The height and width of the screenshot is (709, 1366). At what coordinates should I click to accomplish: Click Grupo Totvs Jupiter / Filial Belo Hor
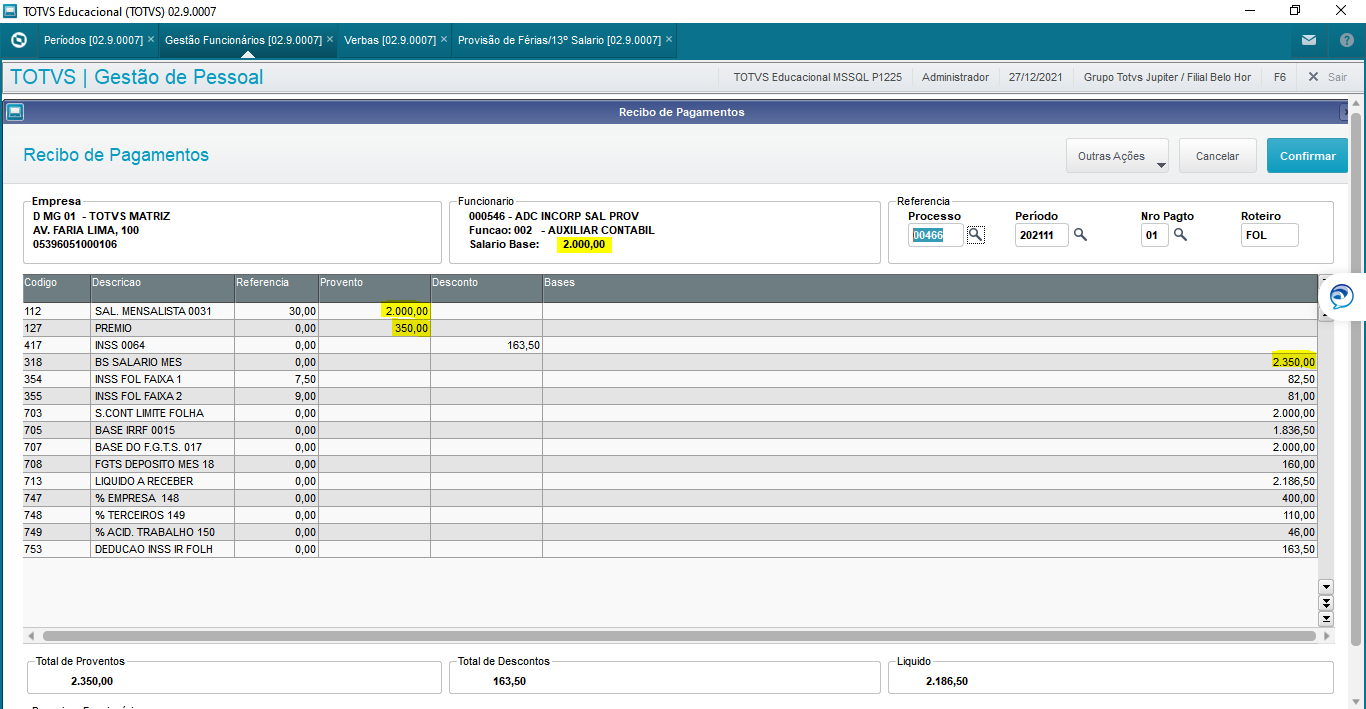[1167, 77]
